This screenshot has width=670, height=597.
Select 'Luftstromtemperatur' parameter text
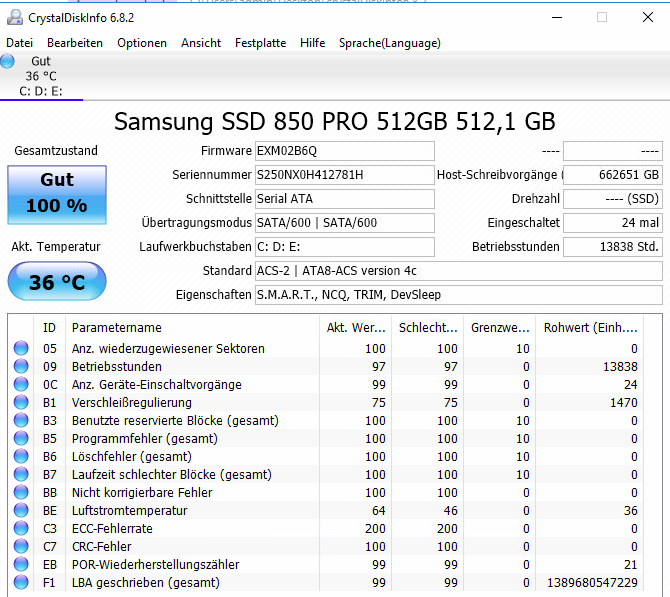coord(129,511)
